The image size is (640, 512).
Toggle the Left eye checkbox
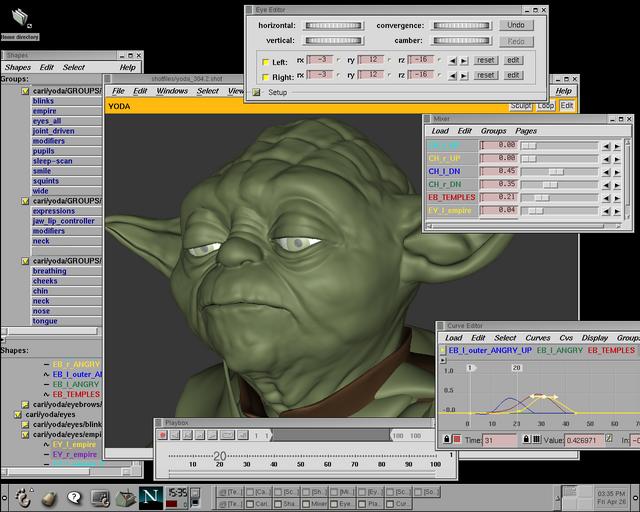pyautogui.click(x=264, y=61)
